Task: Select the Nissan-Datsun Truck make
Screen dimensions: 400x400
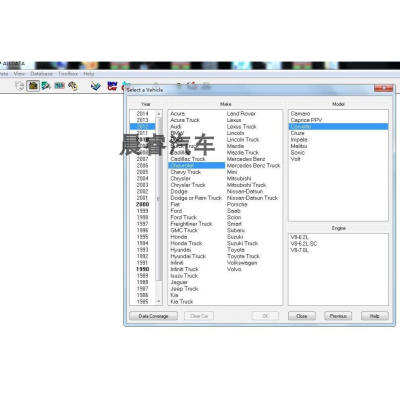Action: tap(252, 198)
